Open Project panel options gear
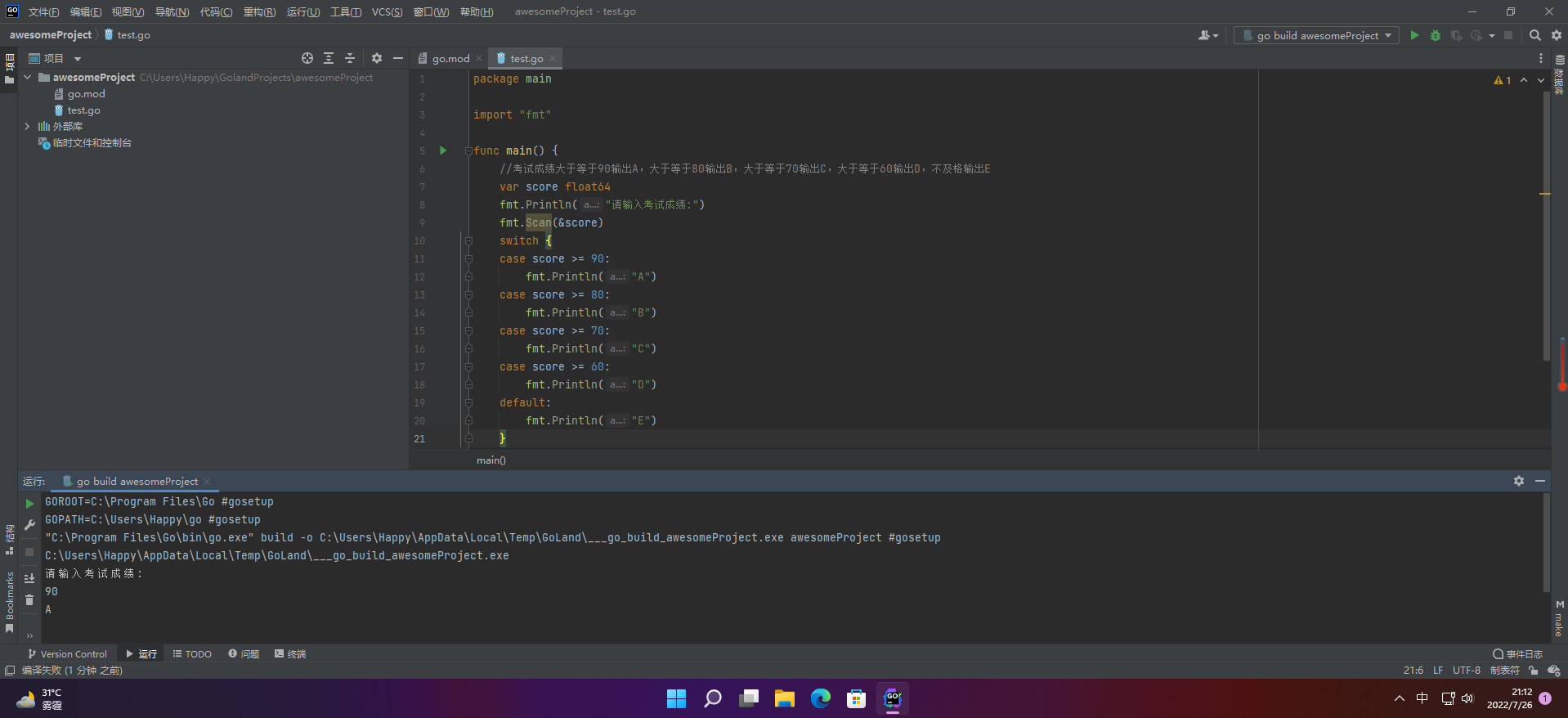Viewport: 1568px width, 718px height. [377, 58]
